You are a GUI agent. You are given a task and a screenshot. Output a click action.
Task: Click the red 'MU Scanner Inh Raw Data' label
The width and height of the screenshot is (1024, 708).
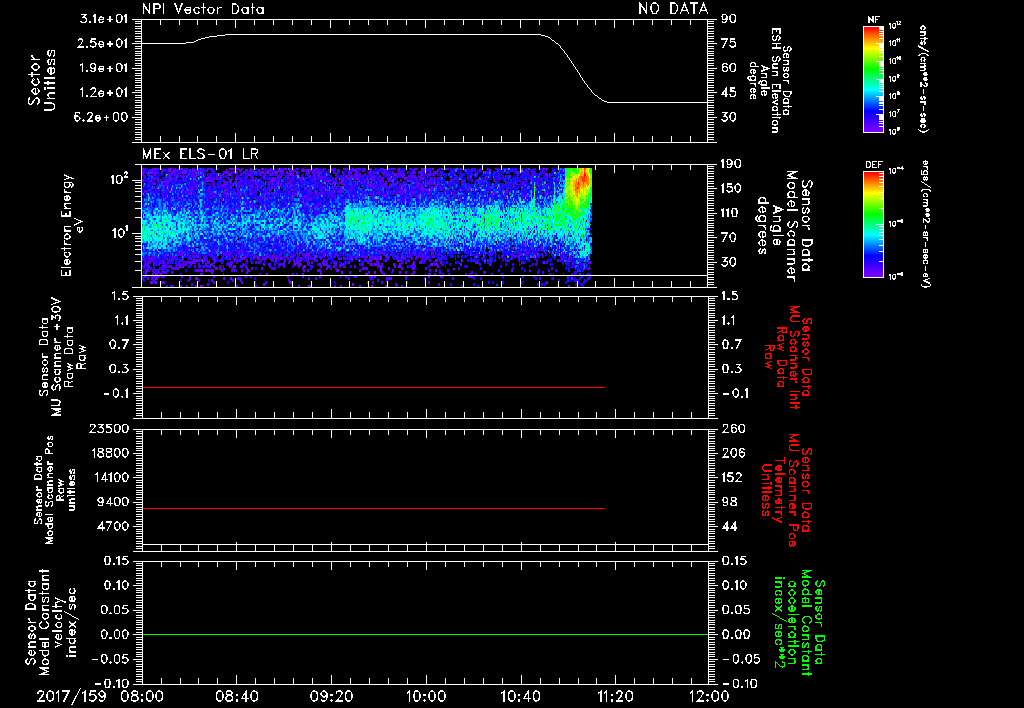pyautogui.click(x=790, y=357)
